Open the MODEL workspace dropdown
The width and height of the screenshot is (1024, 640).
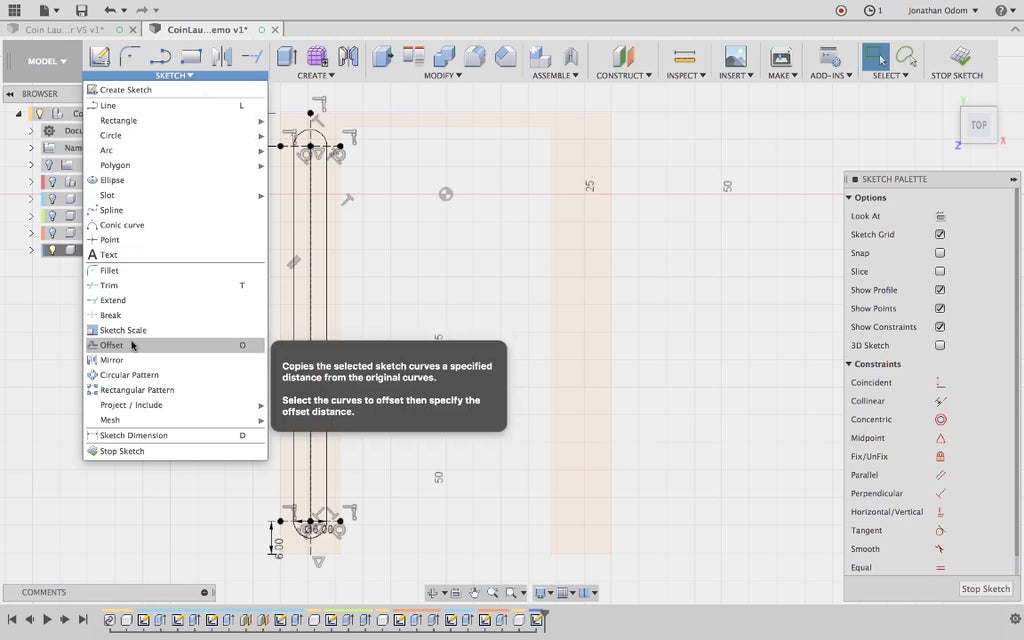pos(47,61)
